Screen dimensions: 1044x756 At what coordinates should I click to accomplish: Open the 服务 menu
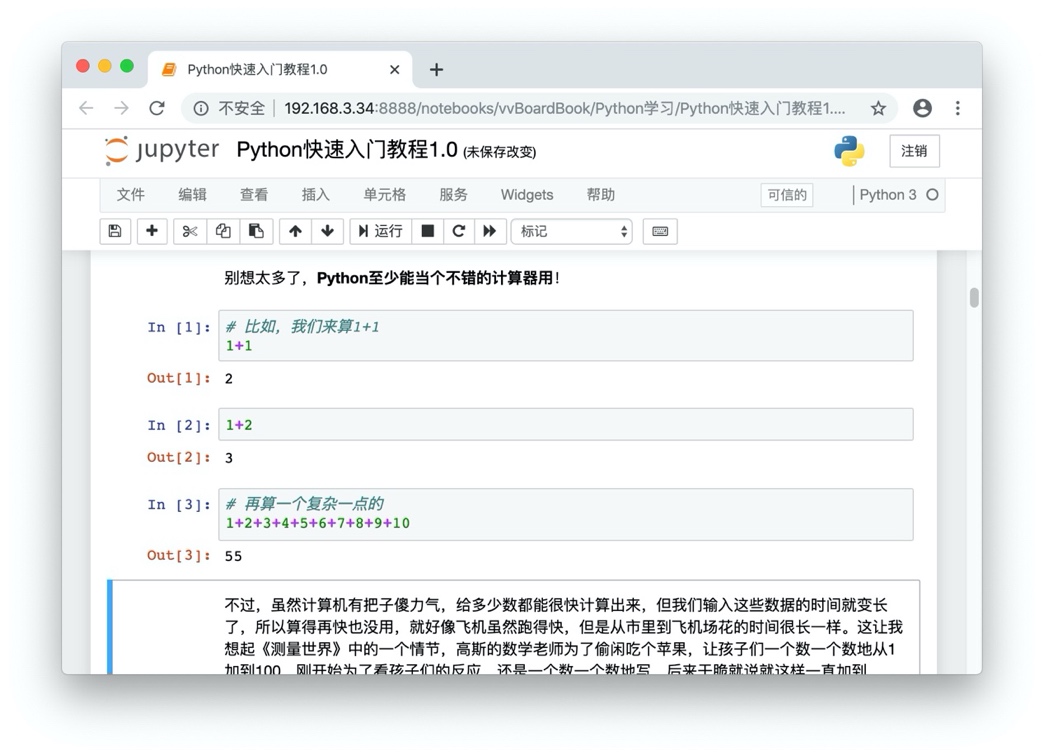453,194
